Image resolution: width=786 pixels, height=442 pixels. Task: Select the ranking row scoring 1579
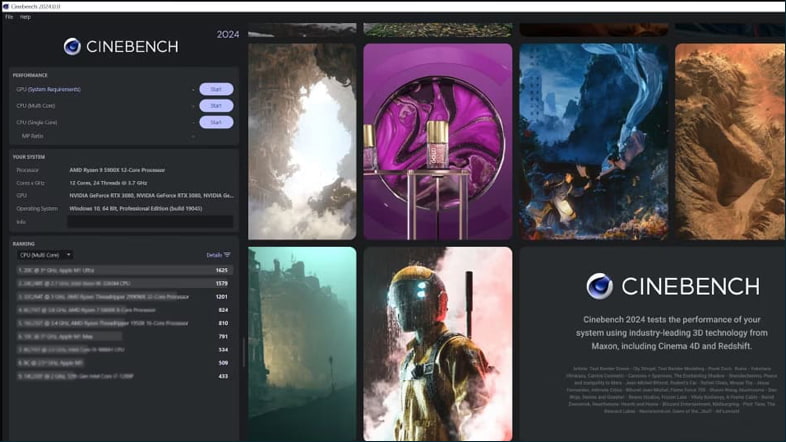tap(124, 284)
